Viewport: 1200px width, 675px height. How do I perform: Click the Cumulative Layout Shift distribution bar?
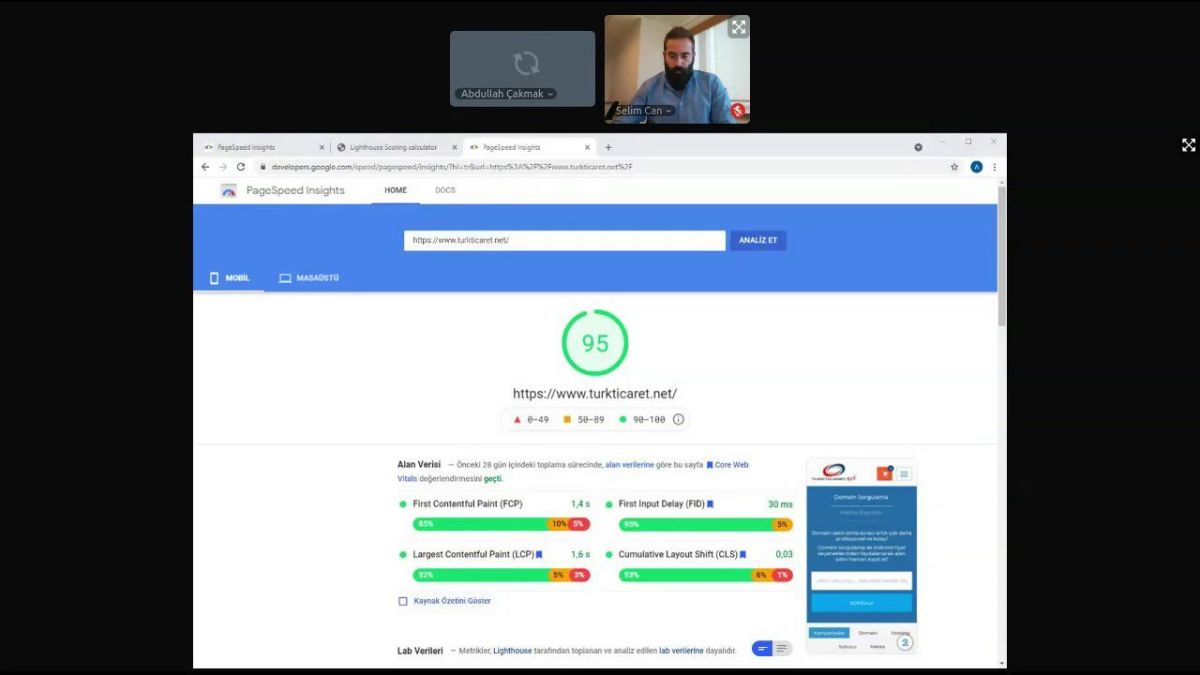(x=706, y=575)
